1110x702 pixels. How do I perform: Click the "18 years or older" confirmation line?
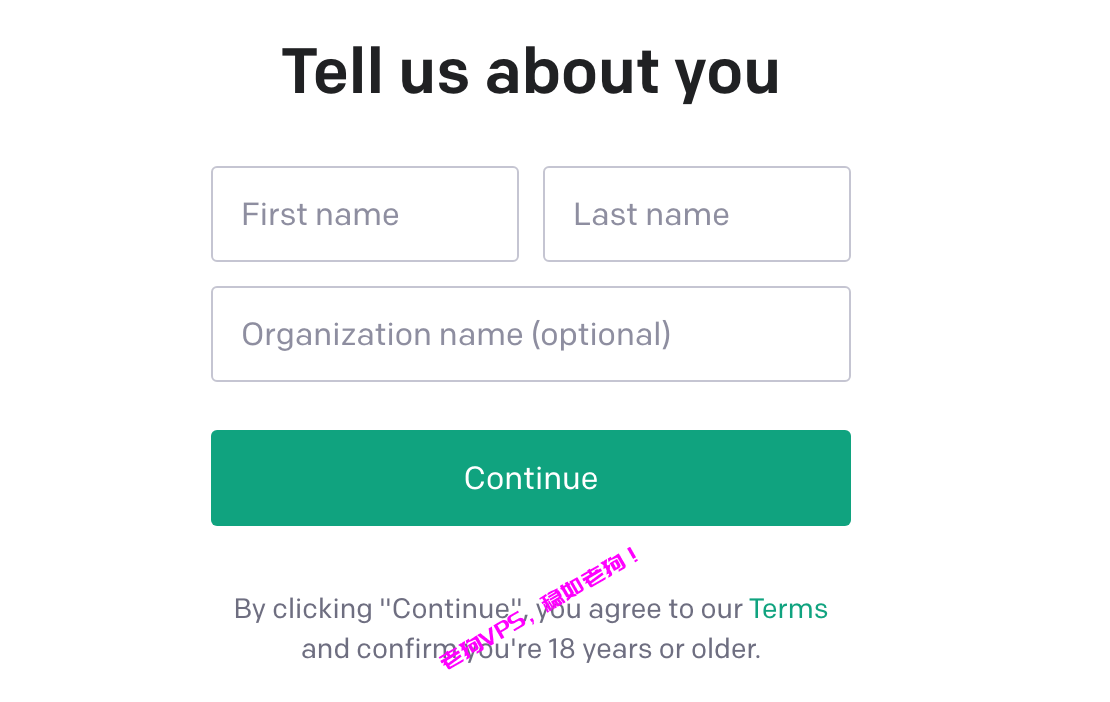(531, 649)
